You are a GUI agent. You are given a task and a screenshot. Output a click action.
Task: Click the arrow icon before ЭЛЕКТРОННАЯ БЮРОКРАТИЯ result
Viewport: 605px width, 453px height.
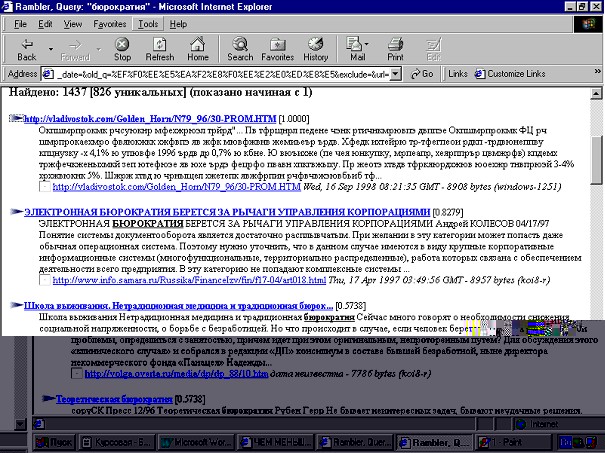point(16,211)
